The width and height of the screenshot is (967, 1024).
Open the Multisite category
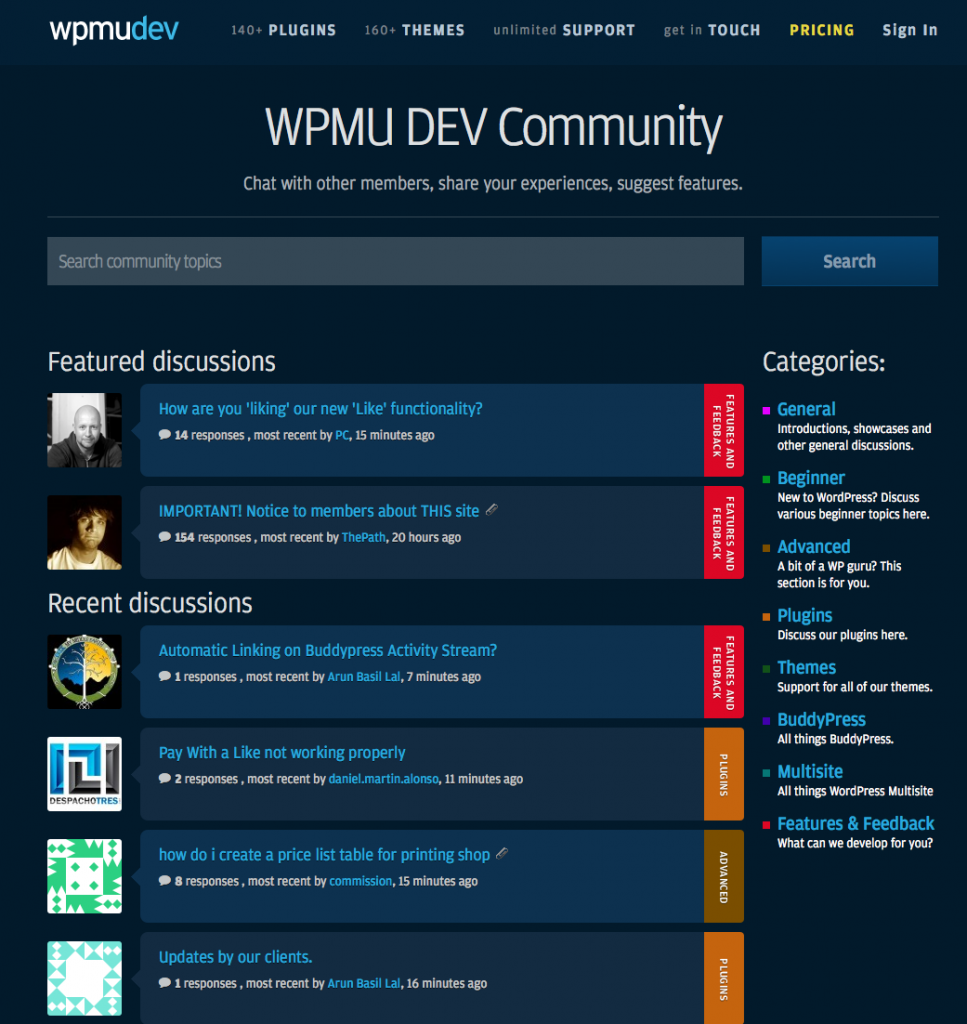click(x=810, y=772)
